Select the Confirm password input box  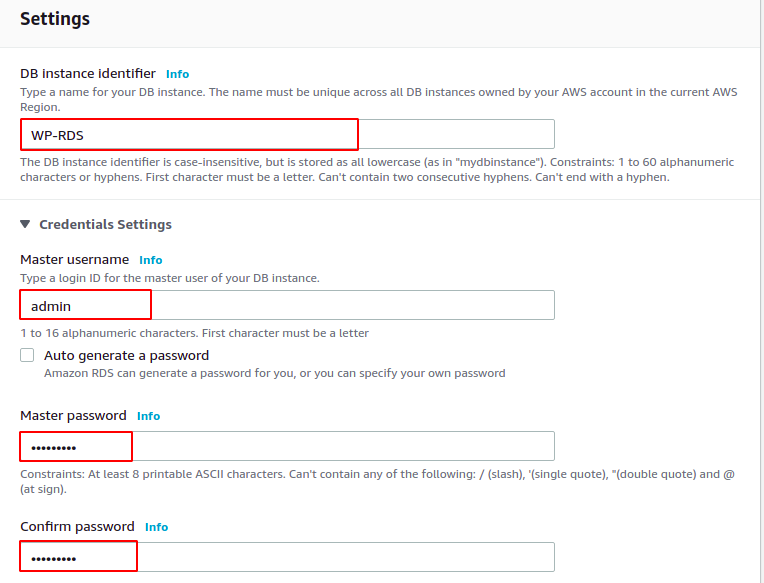click(287, 557)
